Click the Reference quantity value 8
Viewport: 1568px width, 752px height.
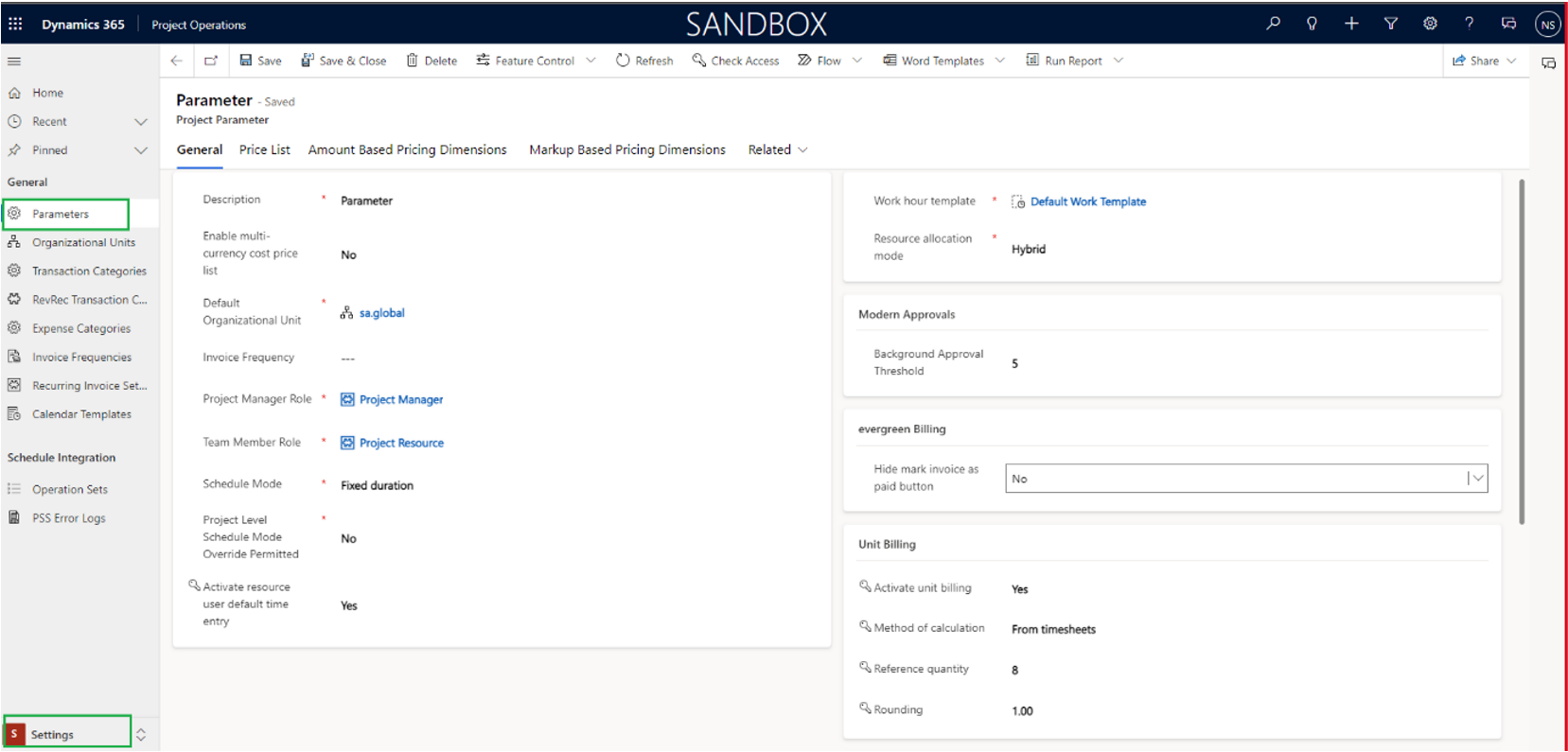(1014, 670)
